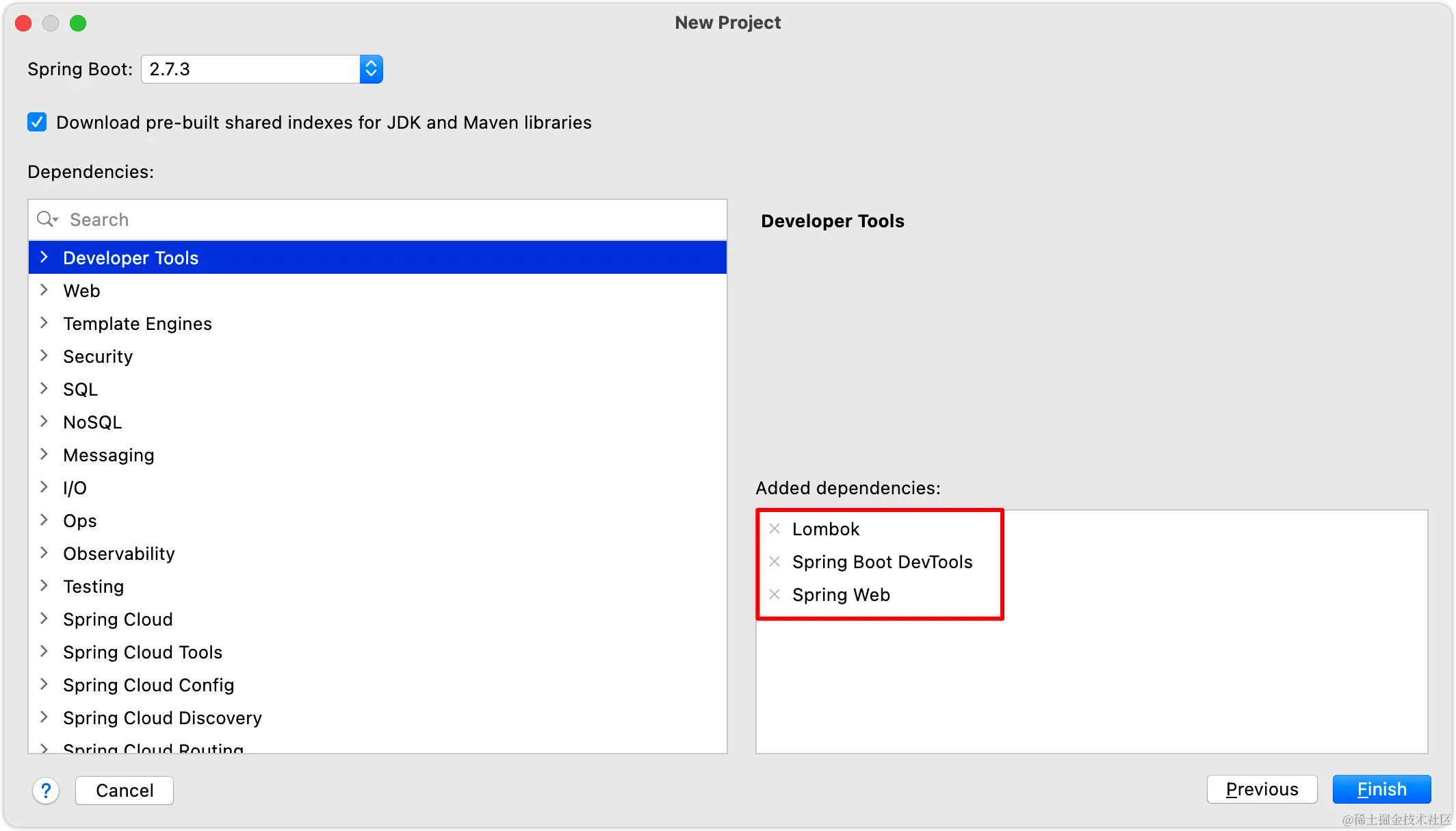Expand the SQL category chevron
Image resolution: width=1456 pixels, height=831 pixels.
(x=44, y=389)
